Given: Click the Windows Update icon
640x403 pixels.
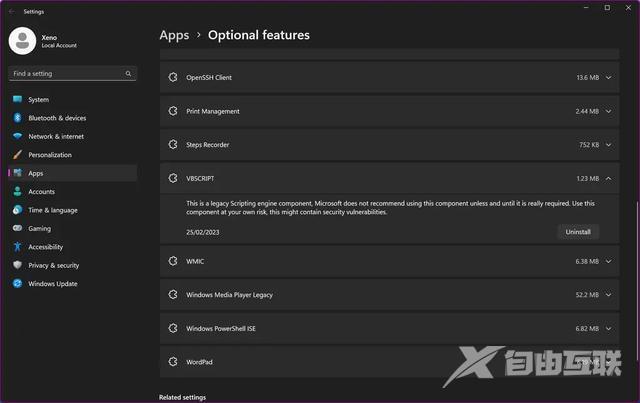Looking at the screenshot, I should [x=17, y=284].
